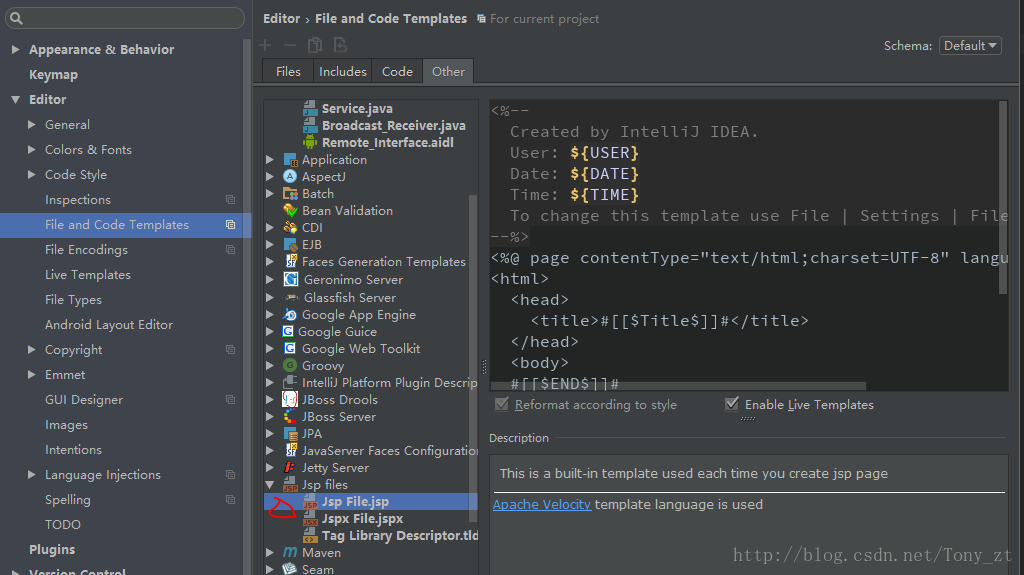Click project-level icon beside Copyright

click(x=231, y=350)
